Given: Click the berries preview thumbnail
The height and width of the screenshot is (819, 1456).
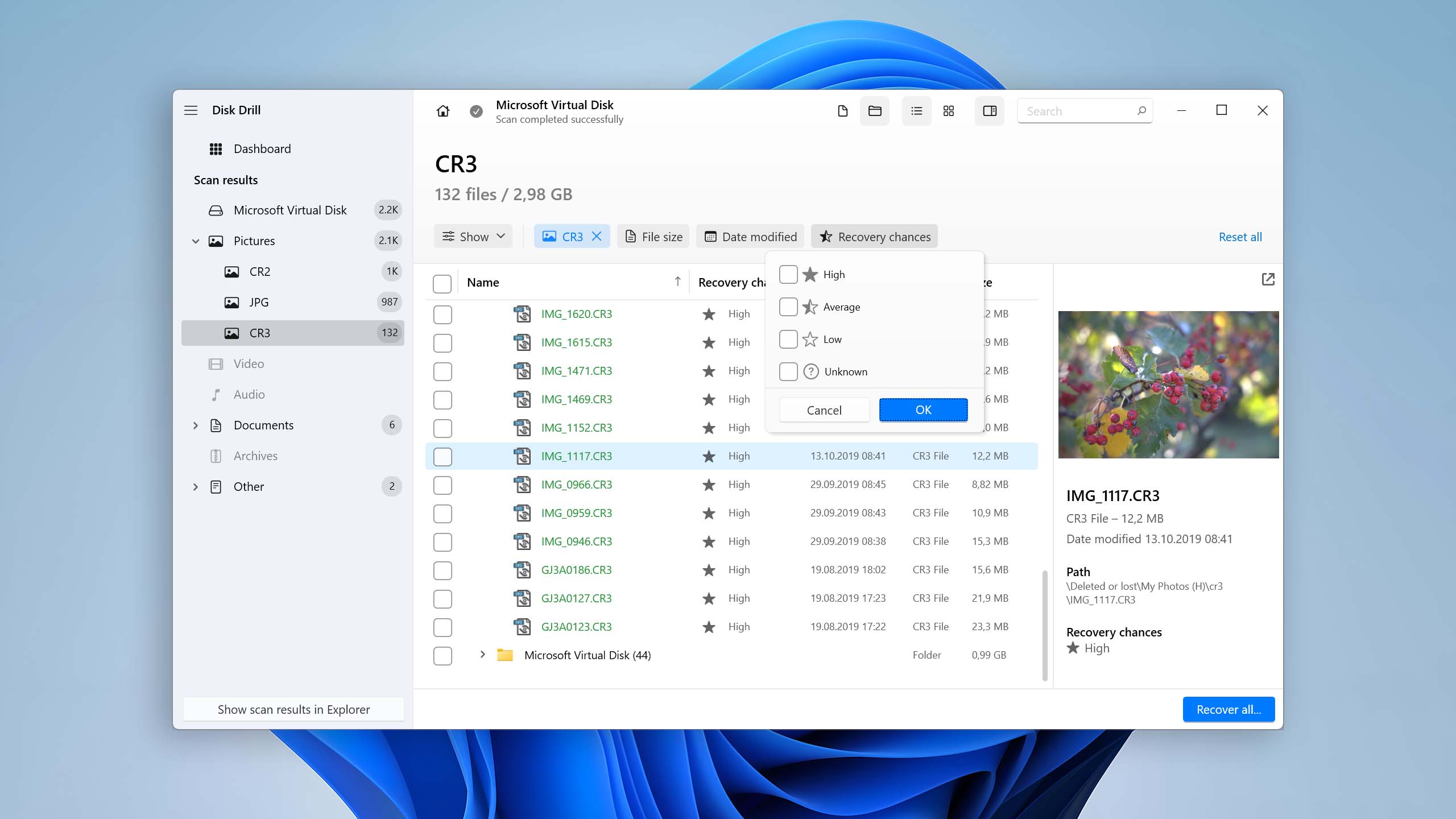Looking at the screenshot, I should (1168, 384).
